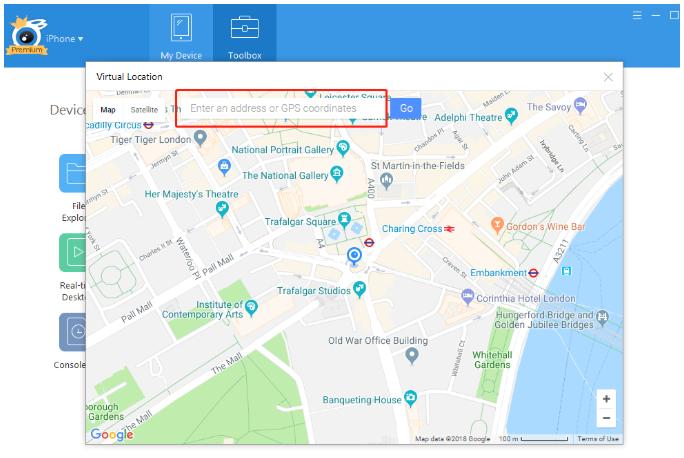Screen dimensions: 684x458
Task: Zoom in on the map
Action: tap(606, 399)
